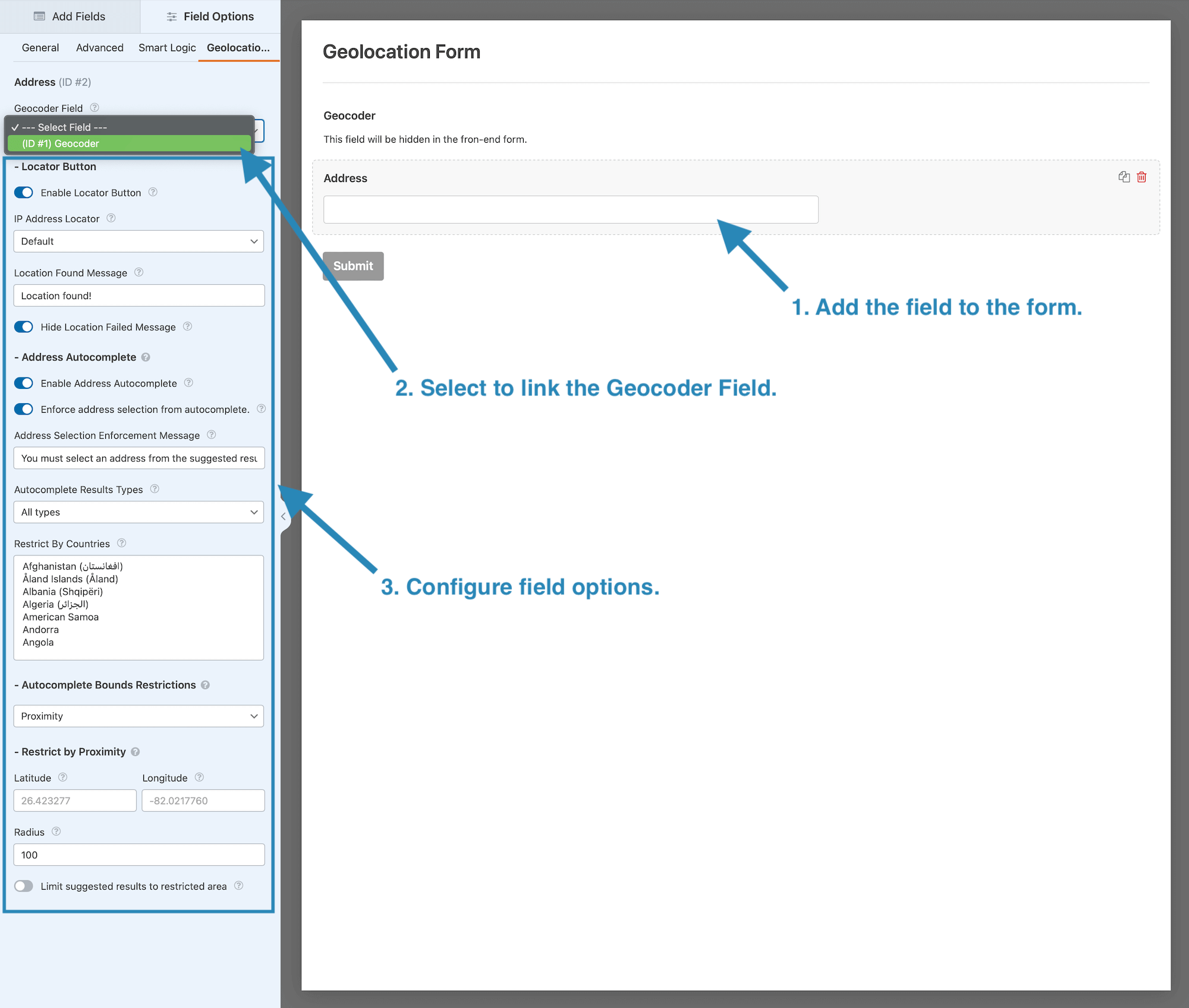Select Angola in countries list
This screenshot has width=1189, height=1008.
(x=38, y=642)
